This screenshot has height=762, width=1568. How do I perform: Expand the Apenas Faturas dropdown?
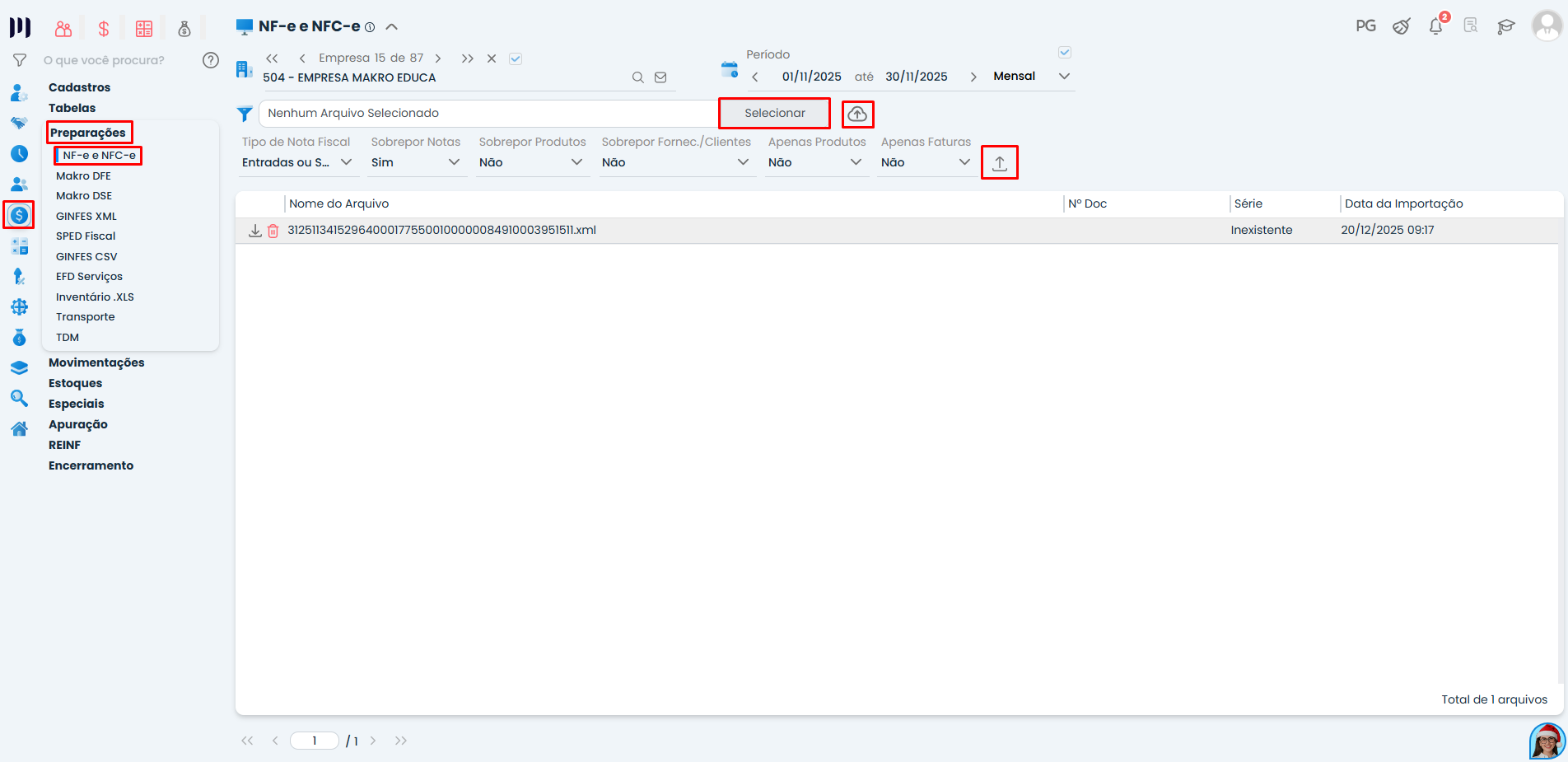[x=926, y=162]
